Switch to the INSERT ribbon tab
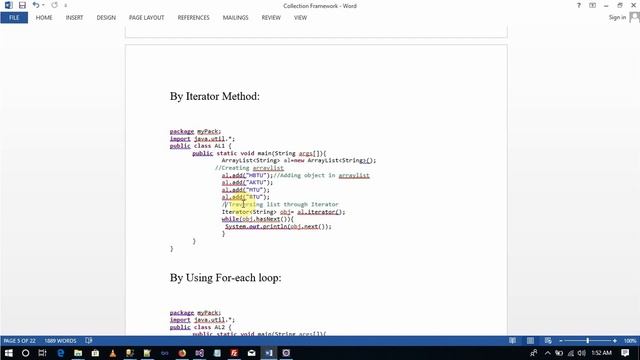This screenshot has height=360, width=640. coord(74,18)
